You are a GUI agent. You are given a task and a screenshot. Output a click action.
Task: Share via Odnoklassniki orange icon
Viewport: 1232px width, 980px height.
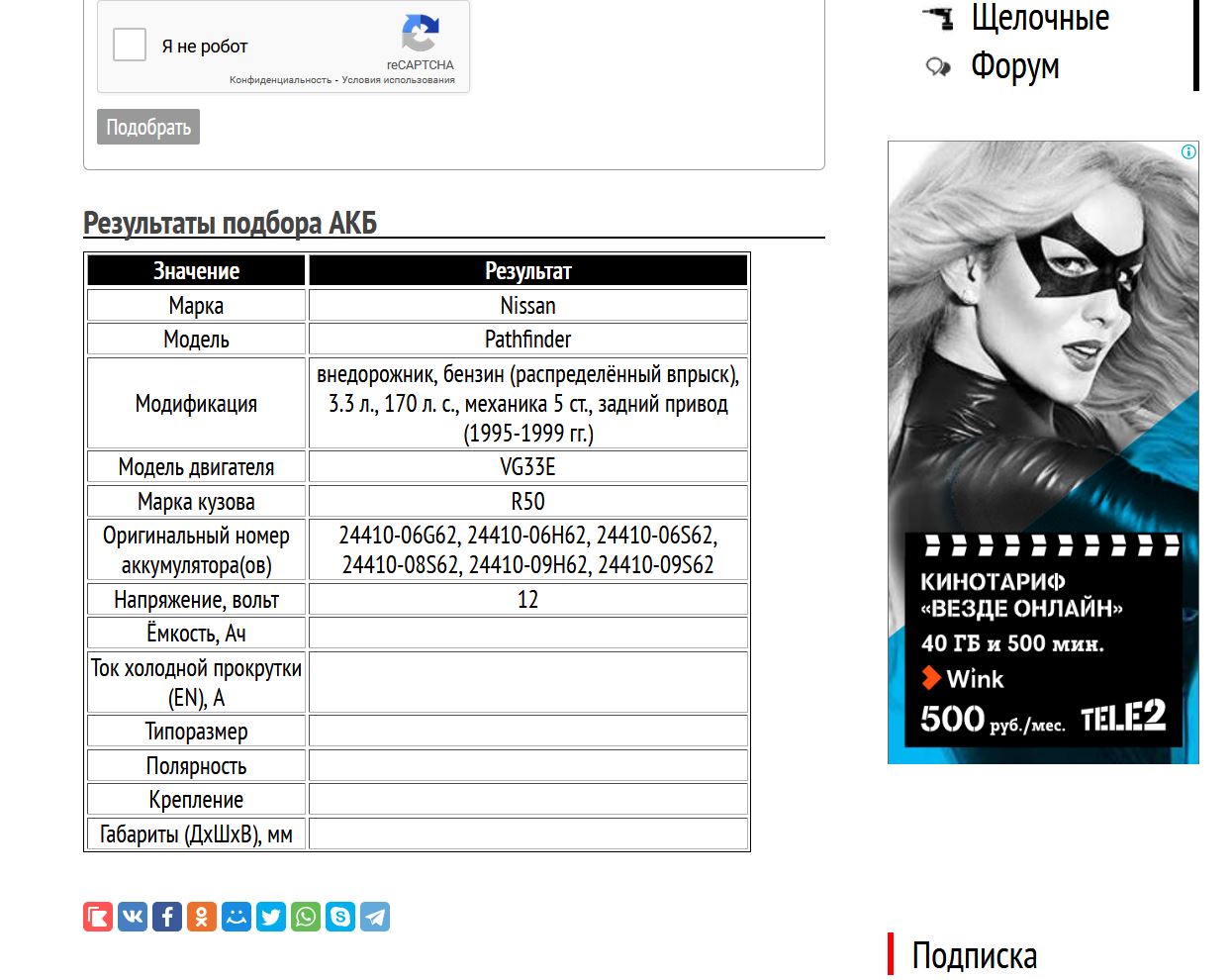coord(202,917)
